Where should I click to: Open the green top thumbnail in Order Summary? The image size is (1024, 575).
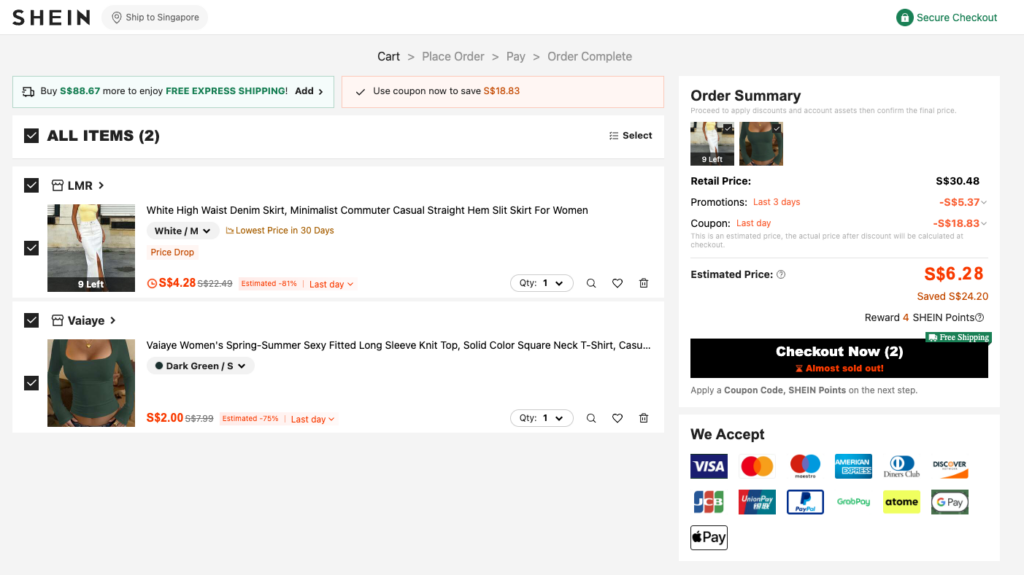(x=761, y=143)
